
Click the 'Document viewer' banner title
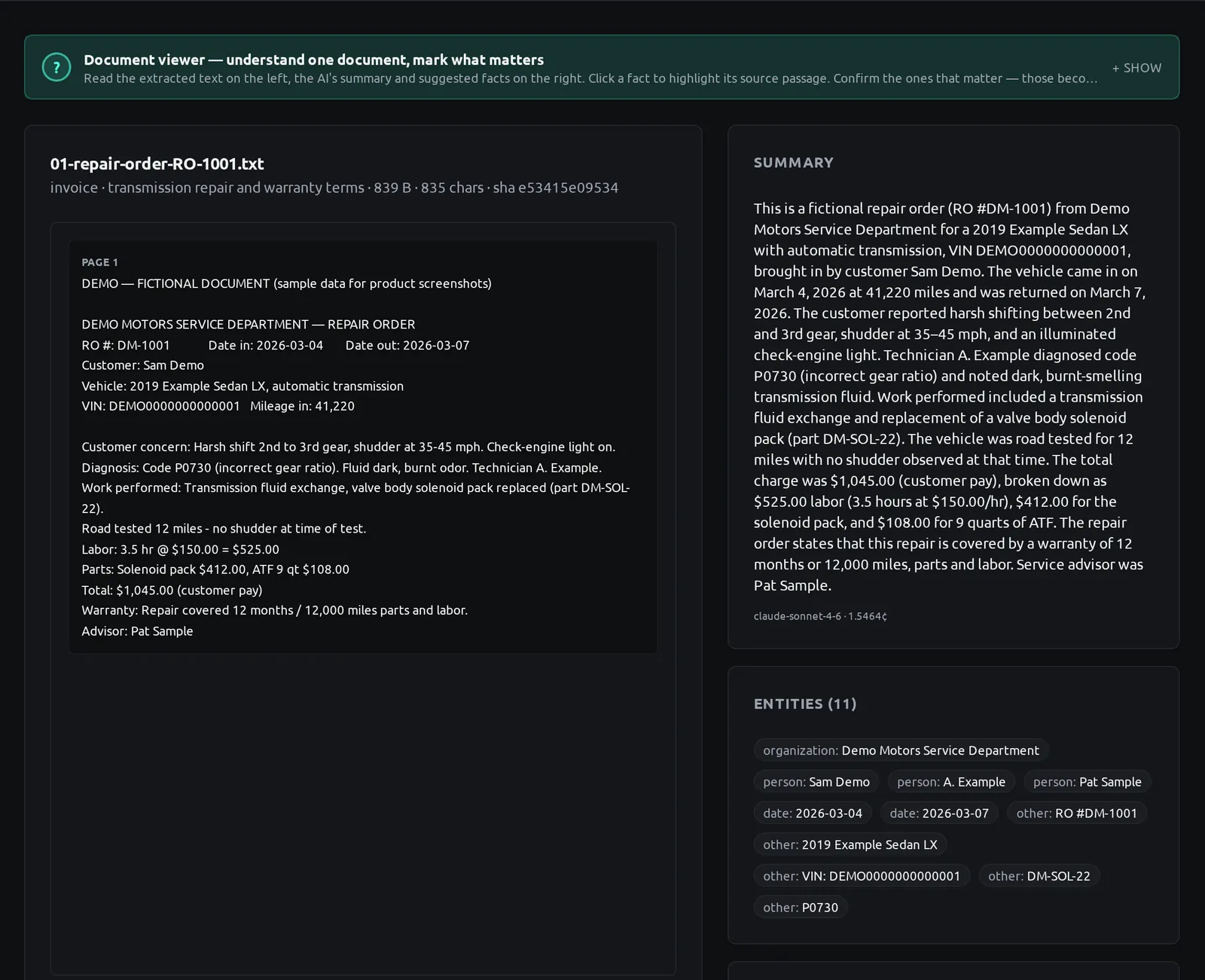(313, 60)
